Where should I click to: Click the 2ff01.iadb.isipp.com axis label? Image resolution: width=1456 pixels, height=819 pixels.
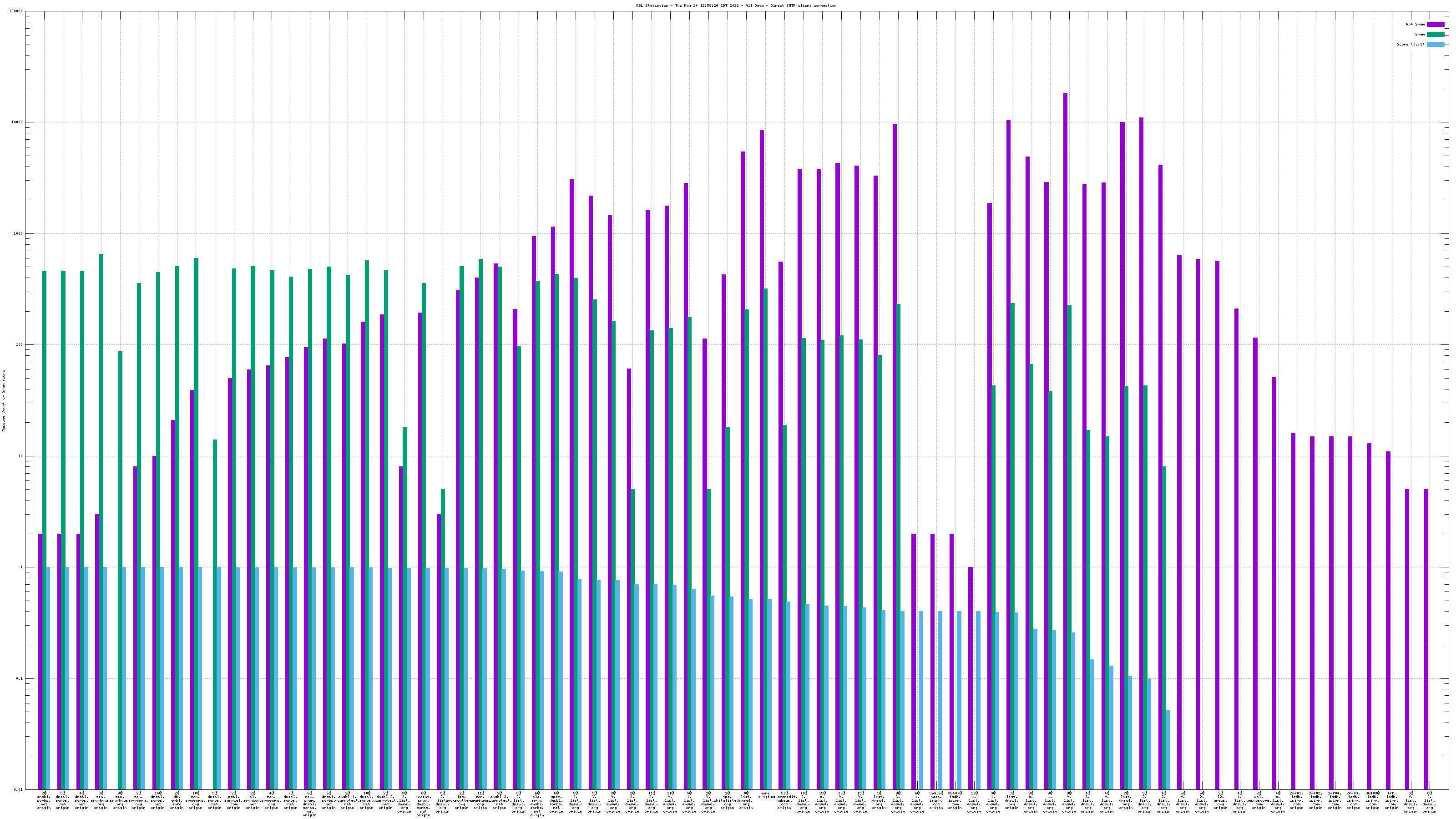click(x=1297, y=800)
